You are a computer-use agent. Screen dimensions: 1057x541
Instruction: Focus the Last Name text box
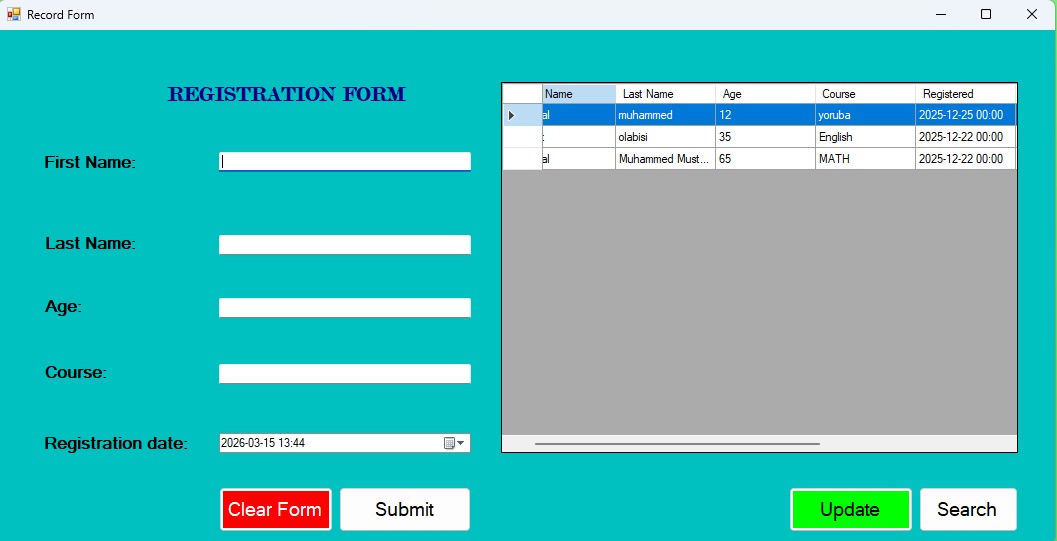click(344, 244)
